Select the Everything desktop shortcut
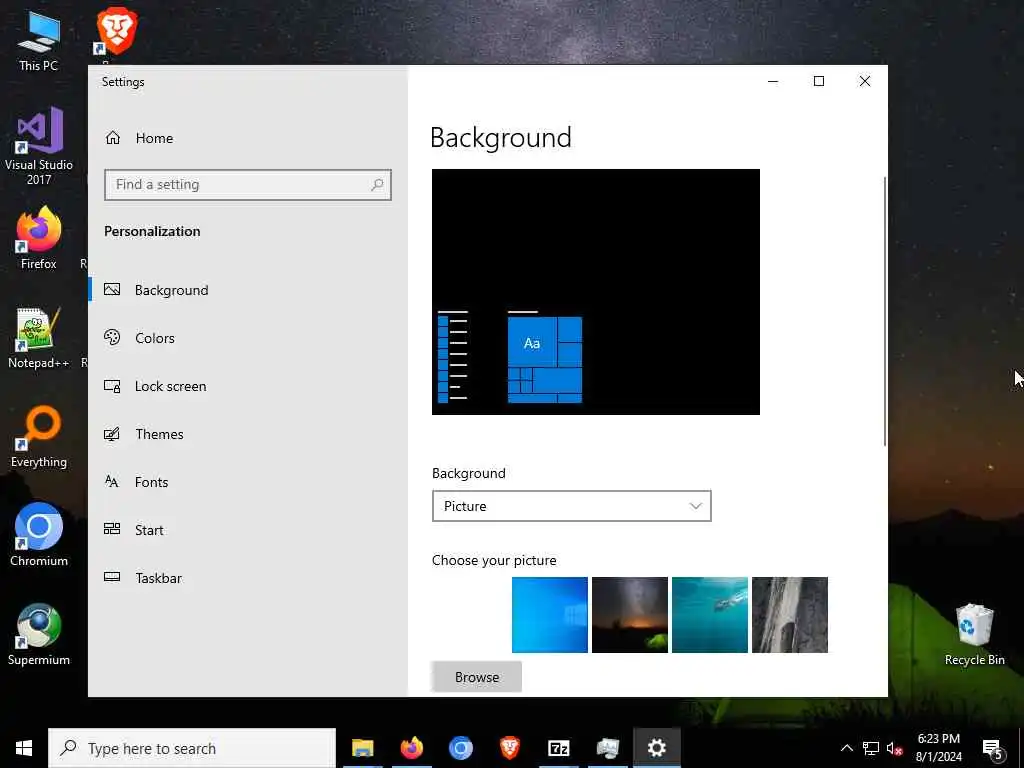 [39, 436]
